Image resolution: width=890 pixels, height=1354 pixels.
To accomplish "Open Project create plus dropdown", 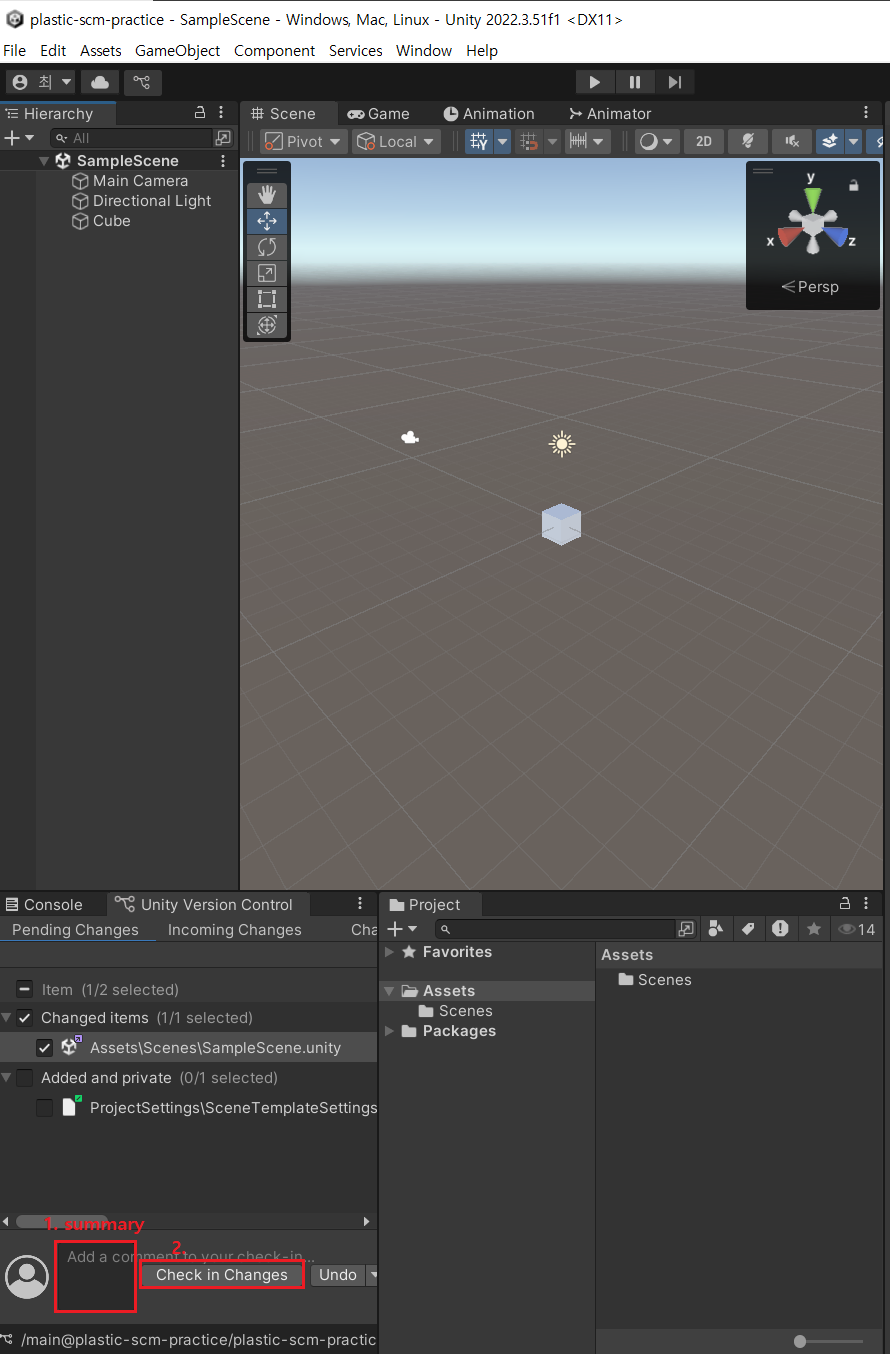I will (x=402, y=929).
